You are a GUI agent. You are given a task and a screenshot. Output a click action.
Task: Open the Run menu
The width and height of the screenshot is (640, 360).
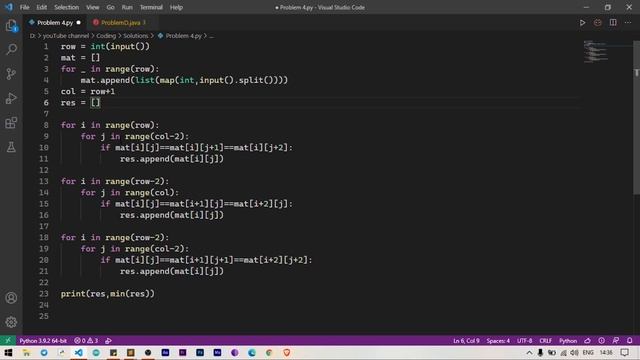coord(127,7)
